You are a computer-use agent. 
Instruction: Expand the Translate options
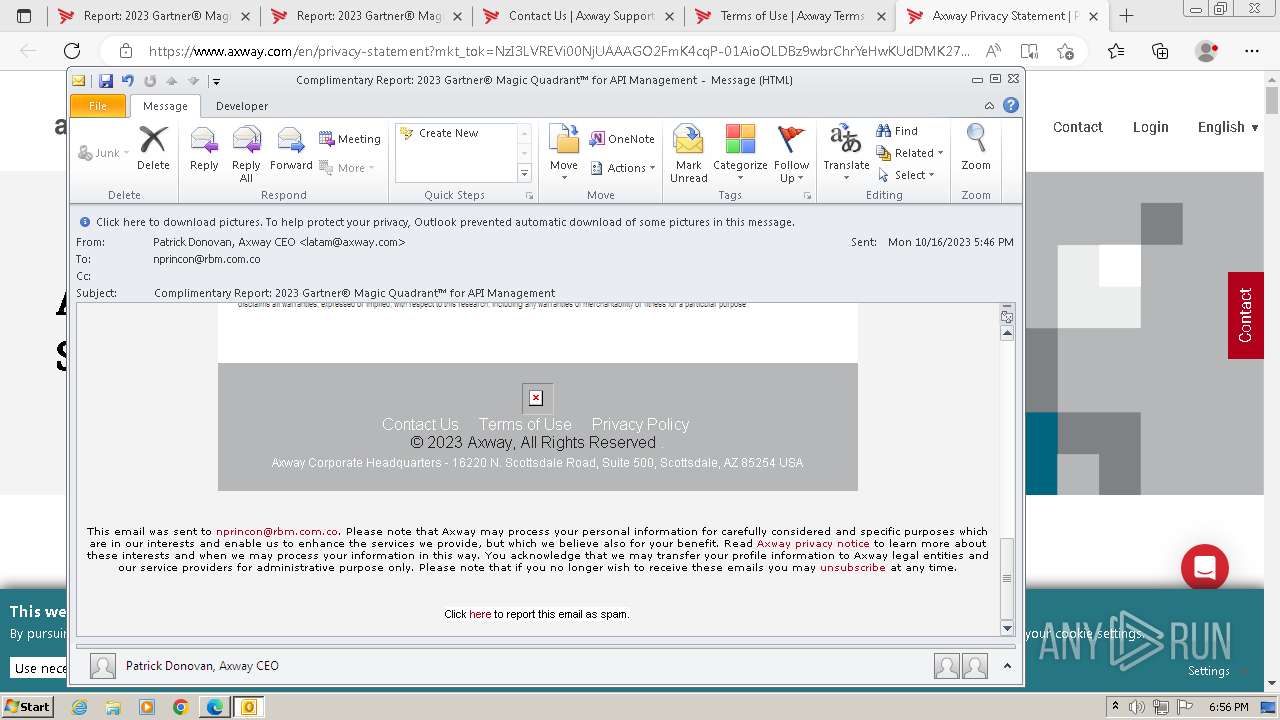click(x=846, y=154)
